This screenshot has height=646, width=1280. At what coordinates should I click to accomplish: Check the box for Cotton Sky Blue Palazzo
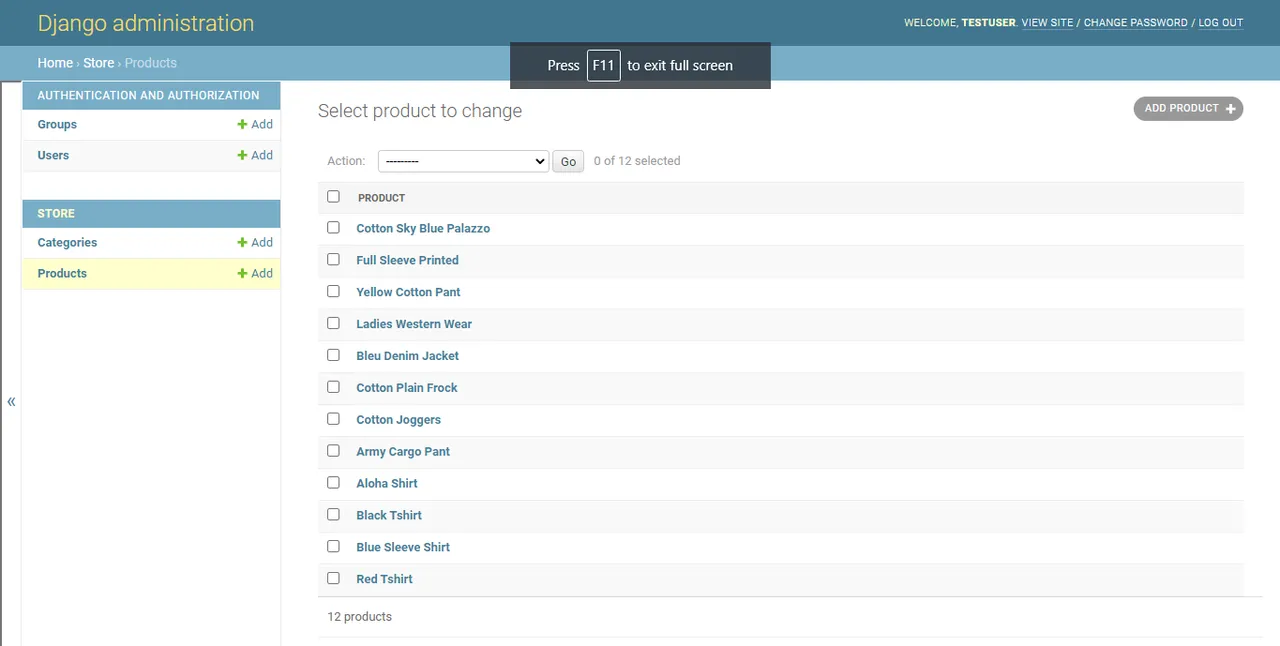[333, 228]
